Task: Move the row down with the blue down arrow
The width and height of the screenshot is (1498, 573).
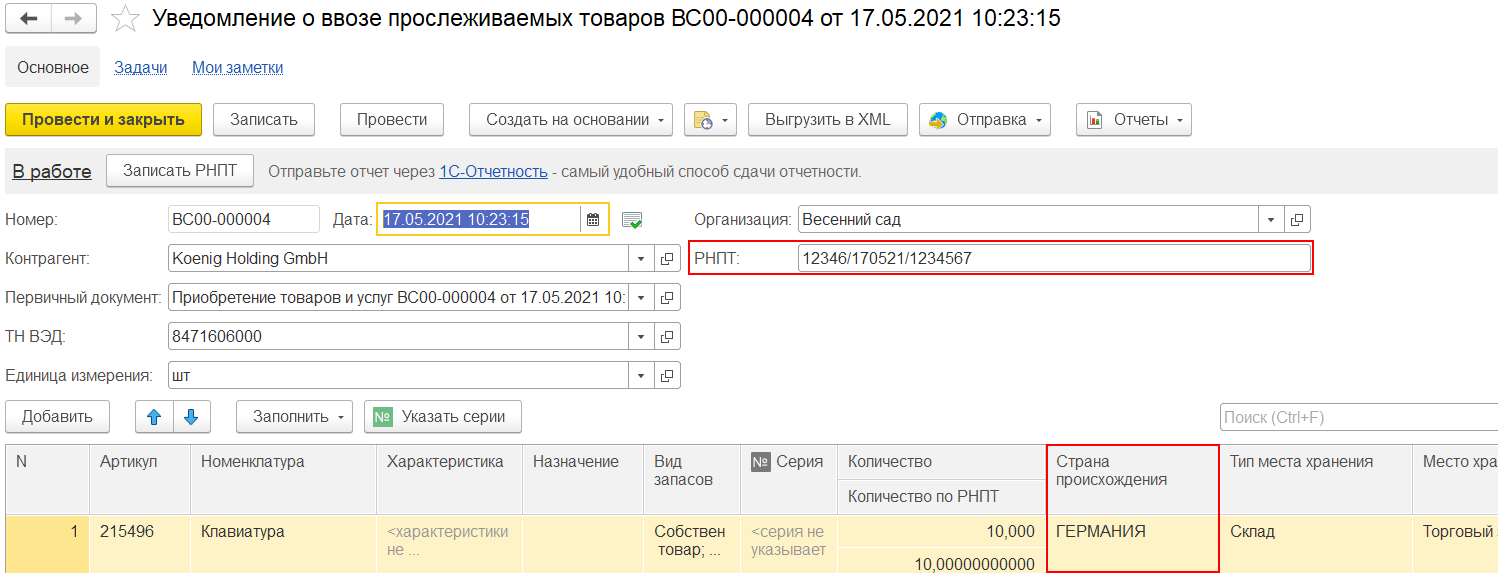Action: point(192,417)
